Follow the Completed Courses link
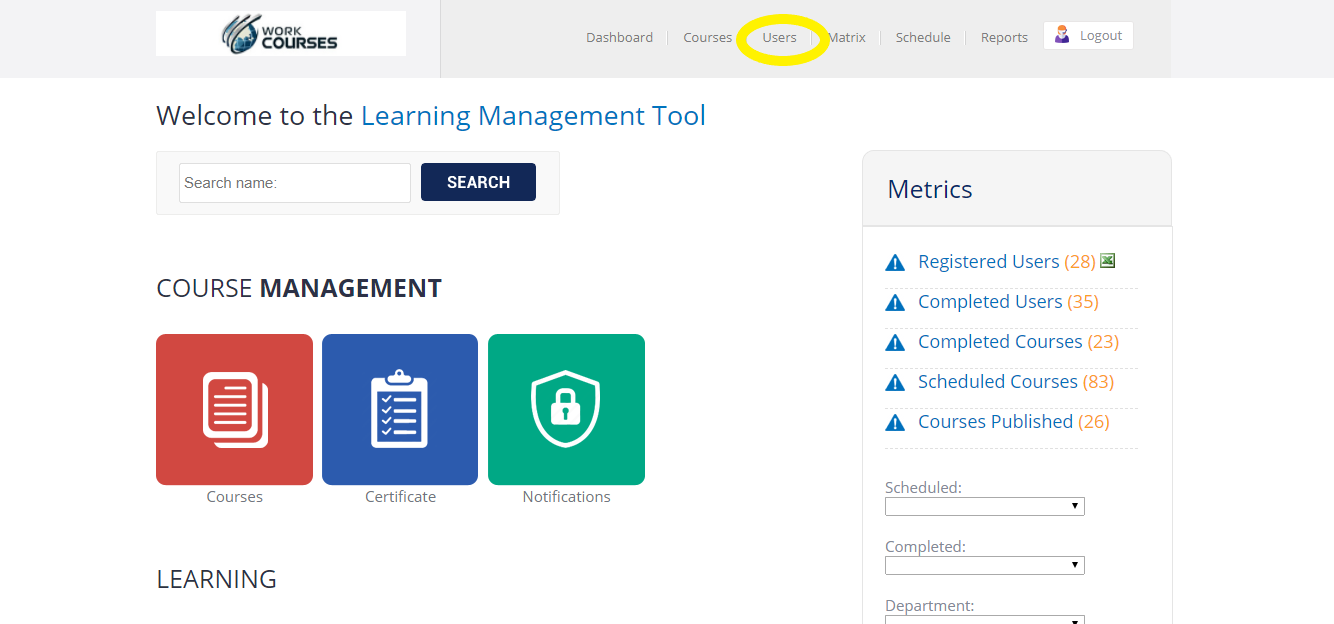Image resolution: width=1334 pixels, height=624 pixels. point(1000,342)
